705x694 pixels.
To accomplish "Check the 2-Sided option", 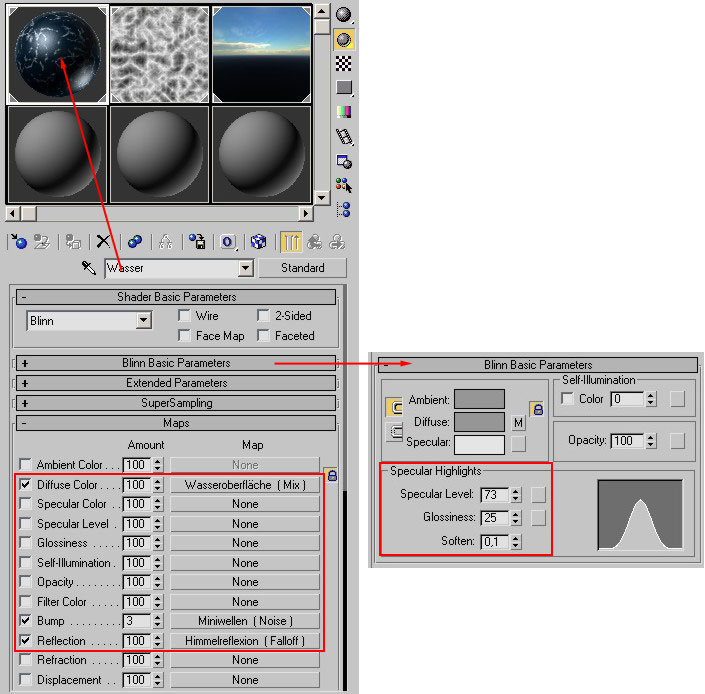I will click(x=264, y=316).
